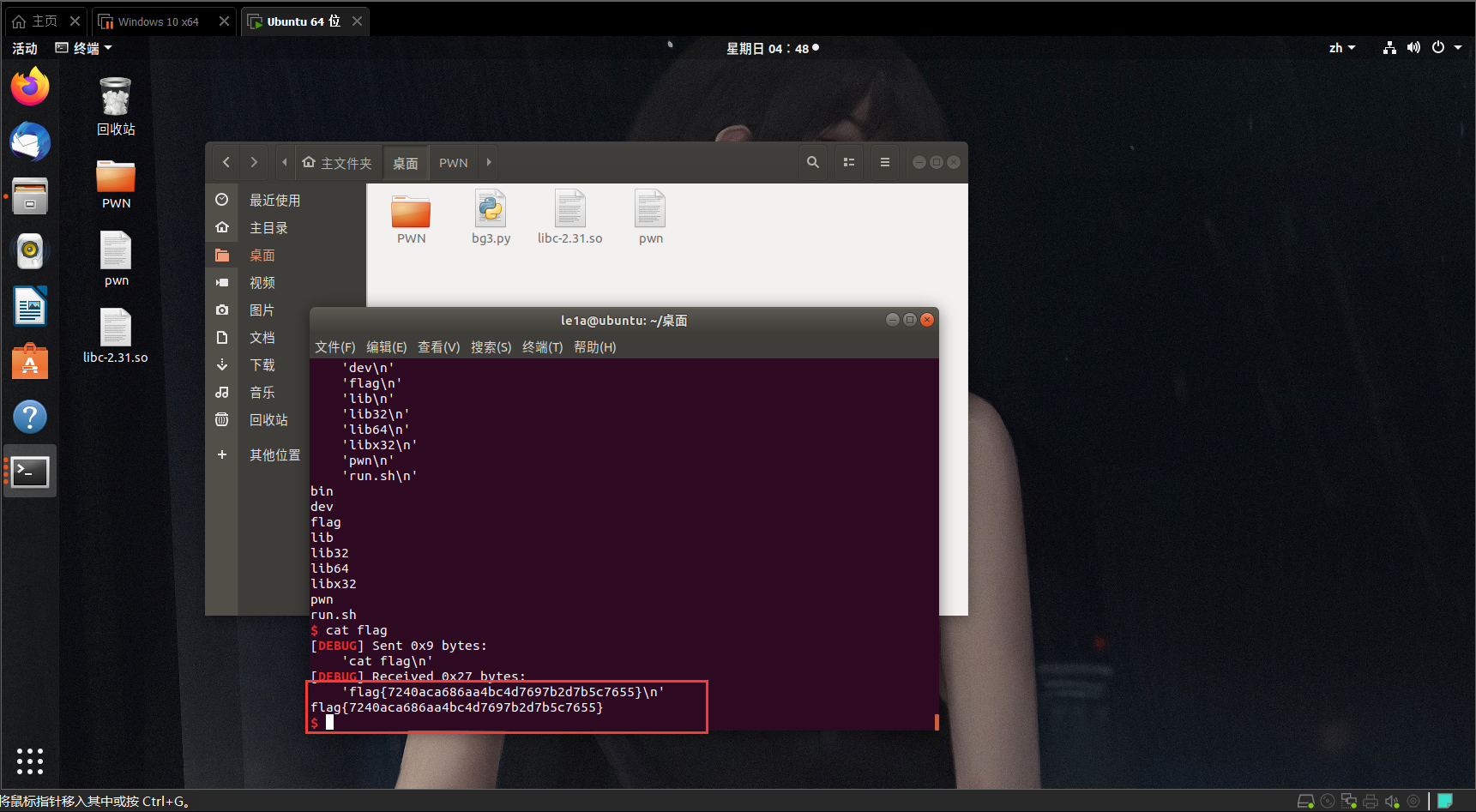Screen dimensions: 1476x812
Task: Select bg3.py Python file in file manager
Action: [x=491, y=218]
